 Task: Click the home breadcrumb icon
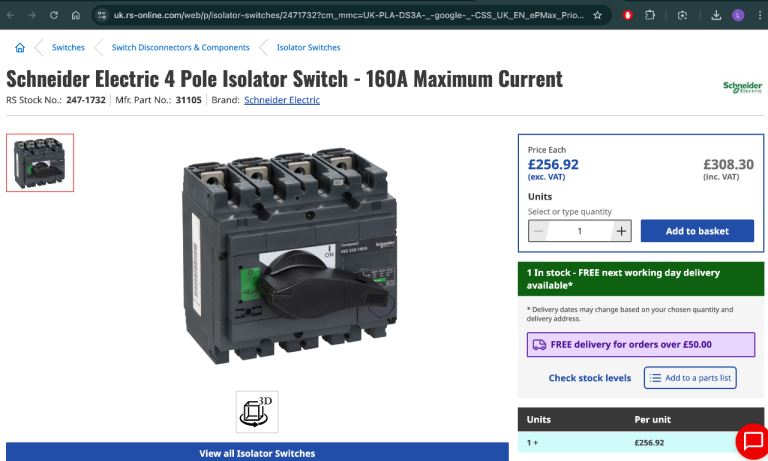20,47
